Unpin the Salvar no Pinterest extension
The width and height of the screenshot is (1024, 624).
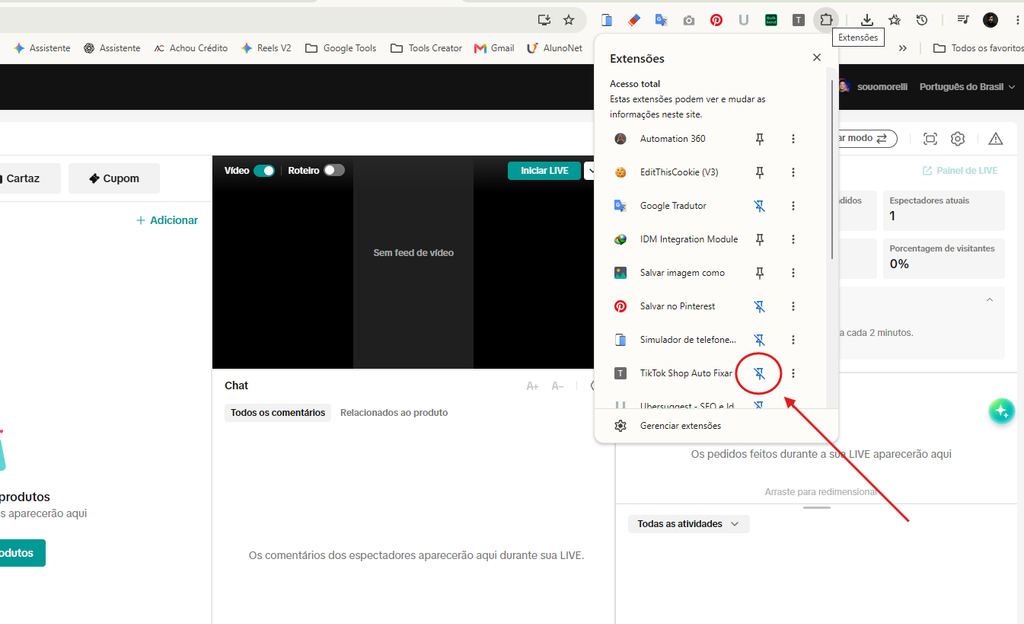click(760, 306)
